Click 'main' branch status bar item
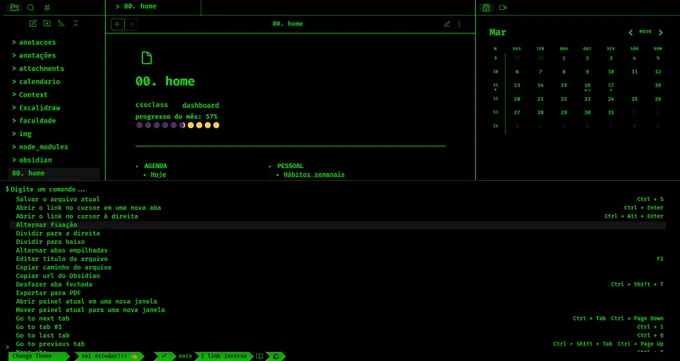Image resolution: width=680 pixels, height=361 pixels. (185, 356)
